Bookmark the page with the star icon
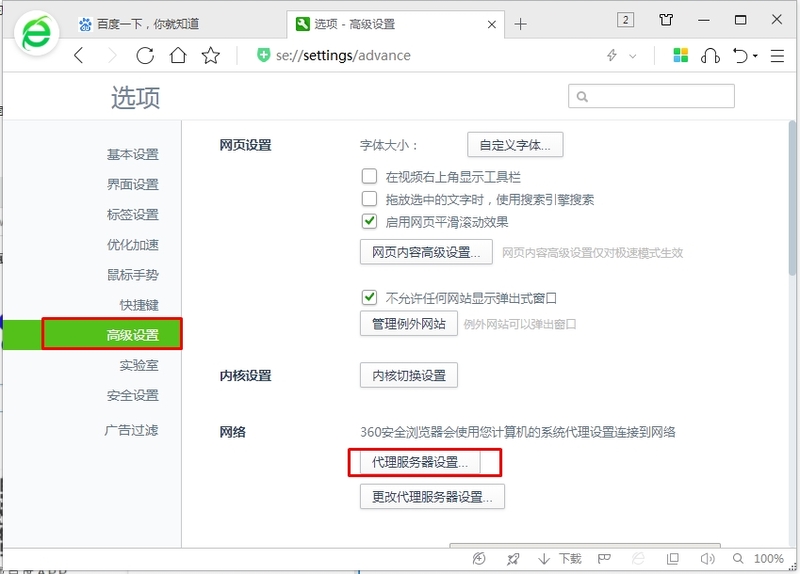 pyautogui.click(x=210, y=55)
